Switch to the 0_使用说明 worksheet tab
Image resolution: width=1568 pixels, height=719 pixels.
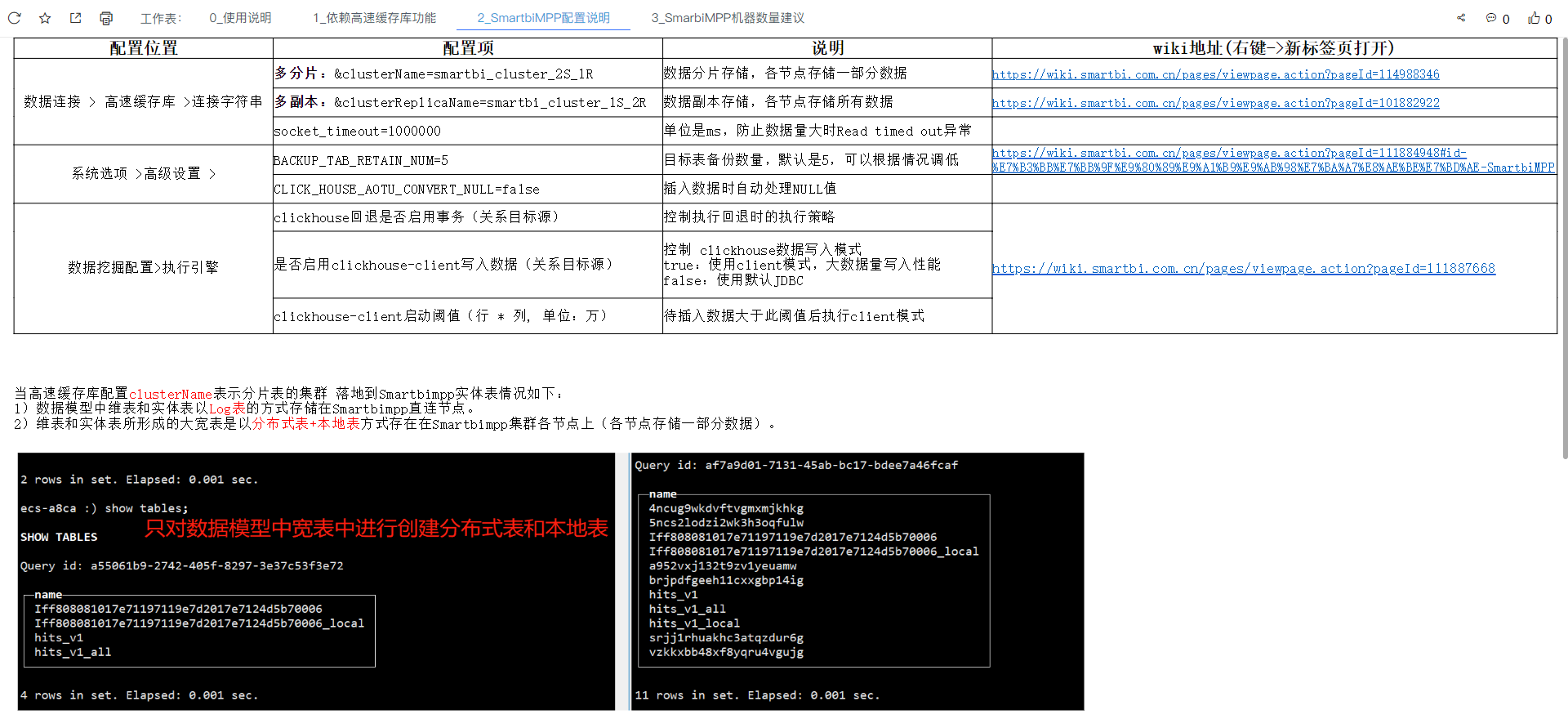(x=240, y=18)
